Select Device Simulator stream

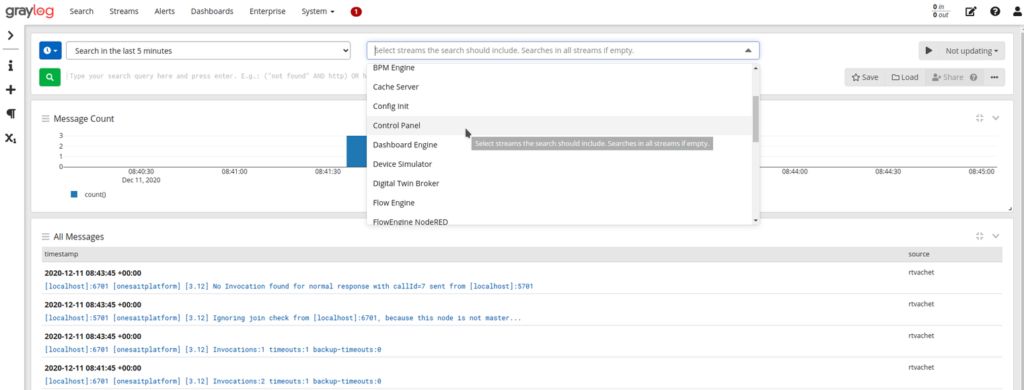pos(559,164)
